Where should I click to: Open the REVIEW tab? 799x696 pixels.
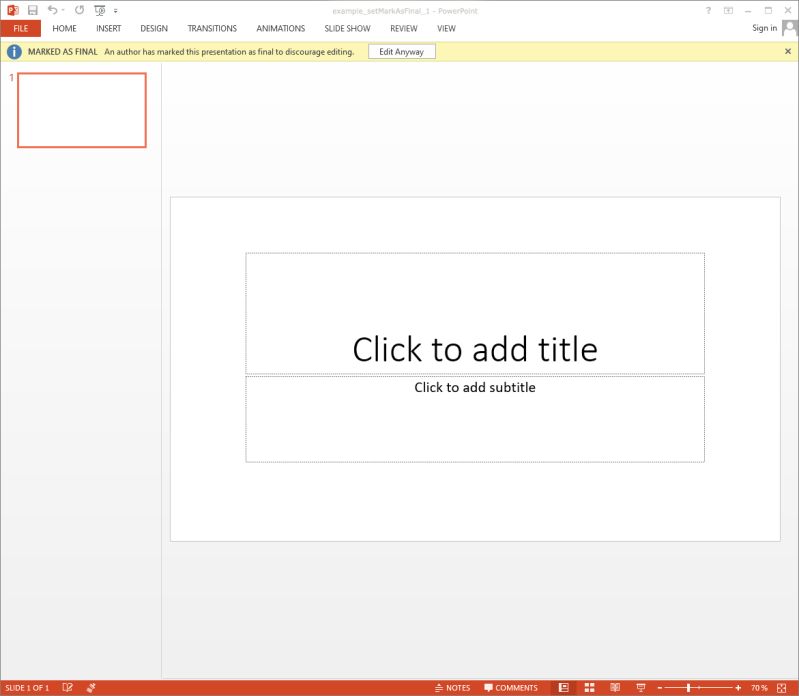404,29
